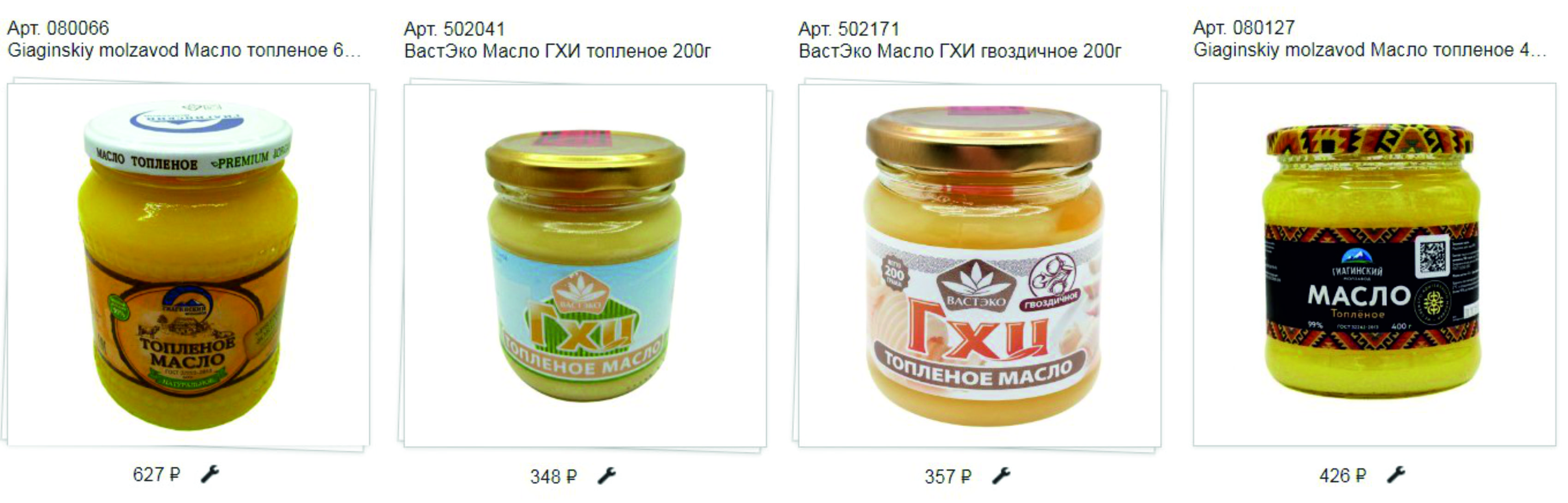Open the ВастЭко Масло ГХИ гвоздичное 200г title
This screenshot has width=1568, height=503.
(959, 51)
